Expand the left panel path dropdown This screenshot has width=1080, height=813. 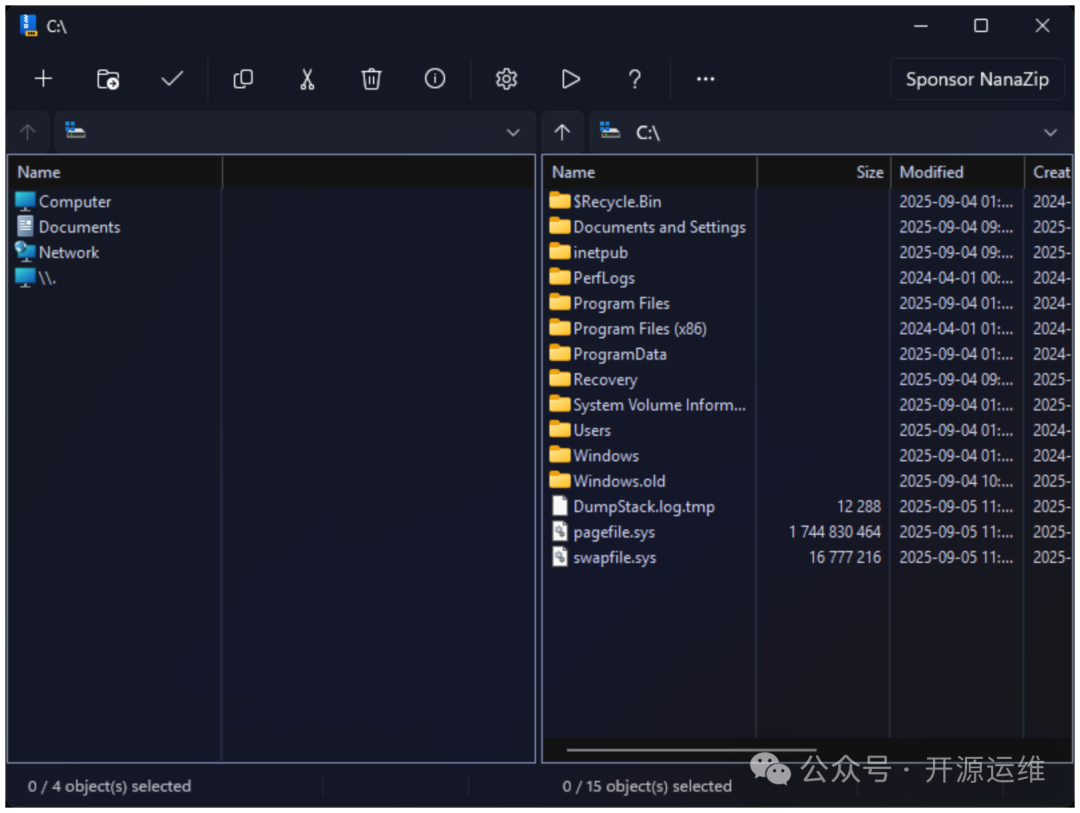[x=513, y=132]
